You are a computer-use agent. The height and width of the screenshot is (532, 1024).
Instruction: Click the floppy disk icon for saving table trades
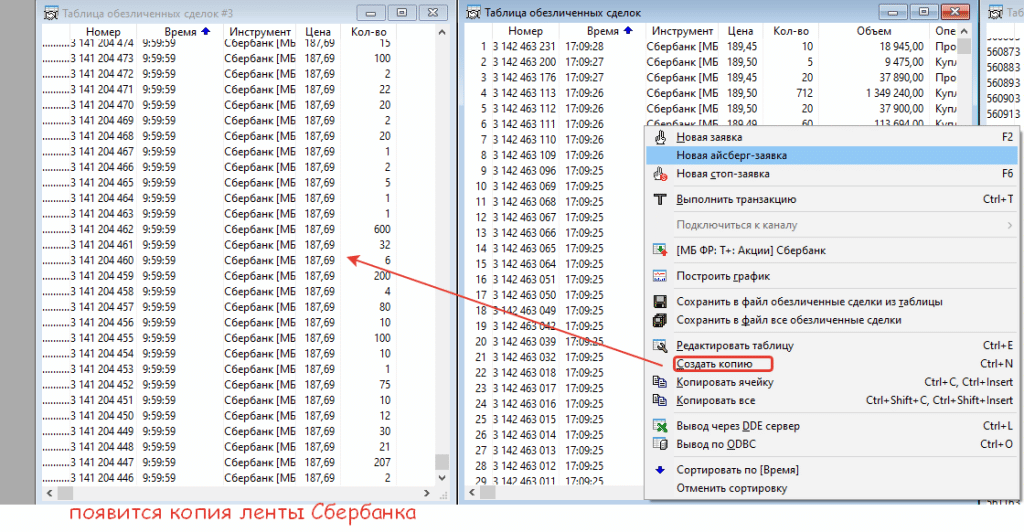click(660, 302)
